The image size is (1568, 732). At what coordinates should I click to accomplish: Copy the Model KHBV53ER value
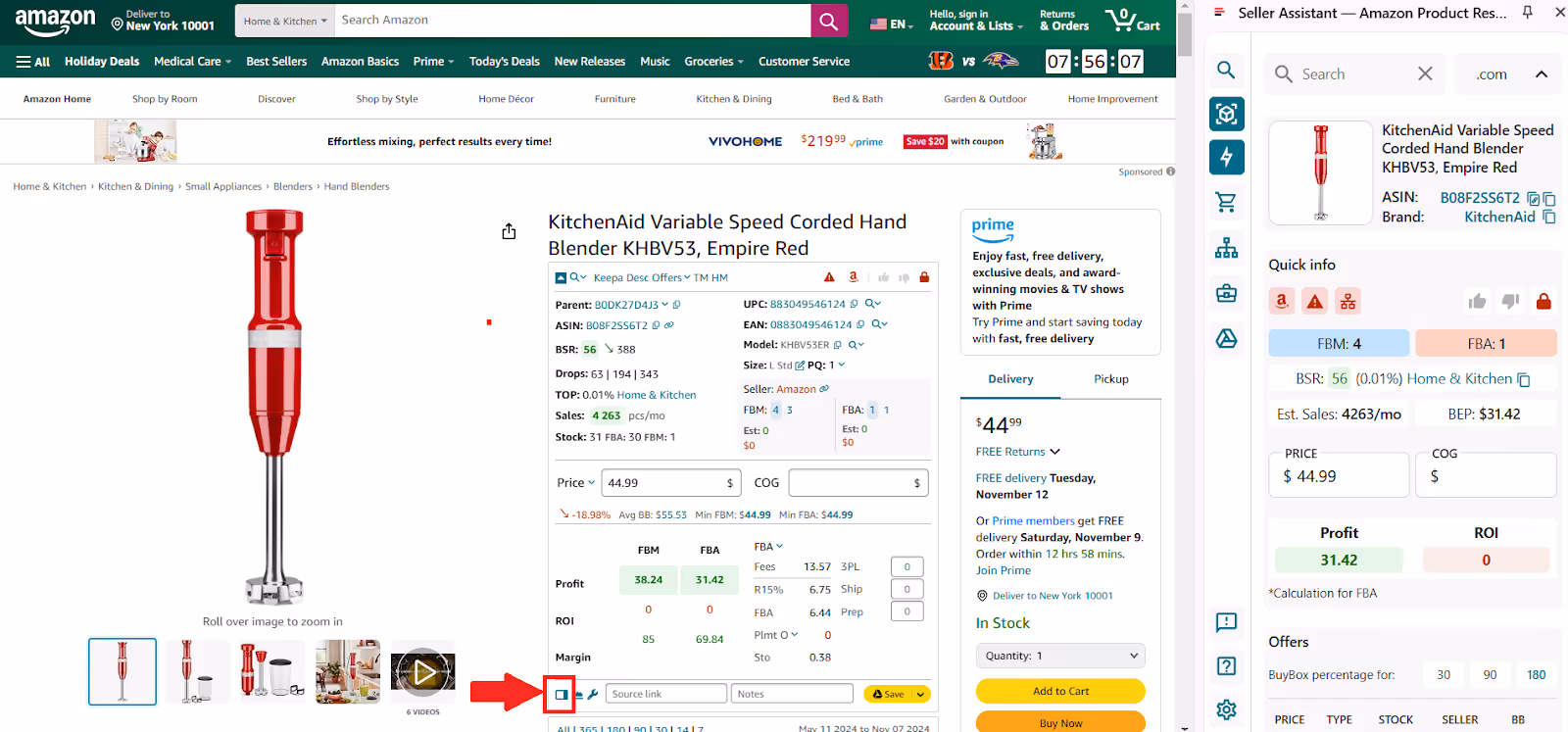tap(838, 345)
